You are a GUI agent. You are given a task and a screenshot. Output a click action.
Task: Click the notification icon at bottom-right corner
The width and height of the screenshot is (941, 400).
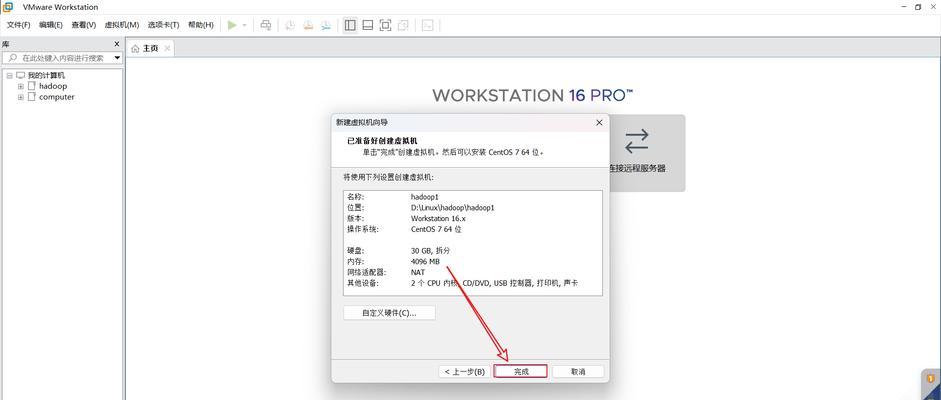931,379
